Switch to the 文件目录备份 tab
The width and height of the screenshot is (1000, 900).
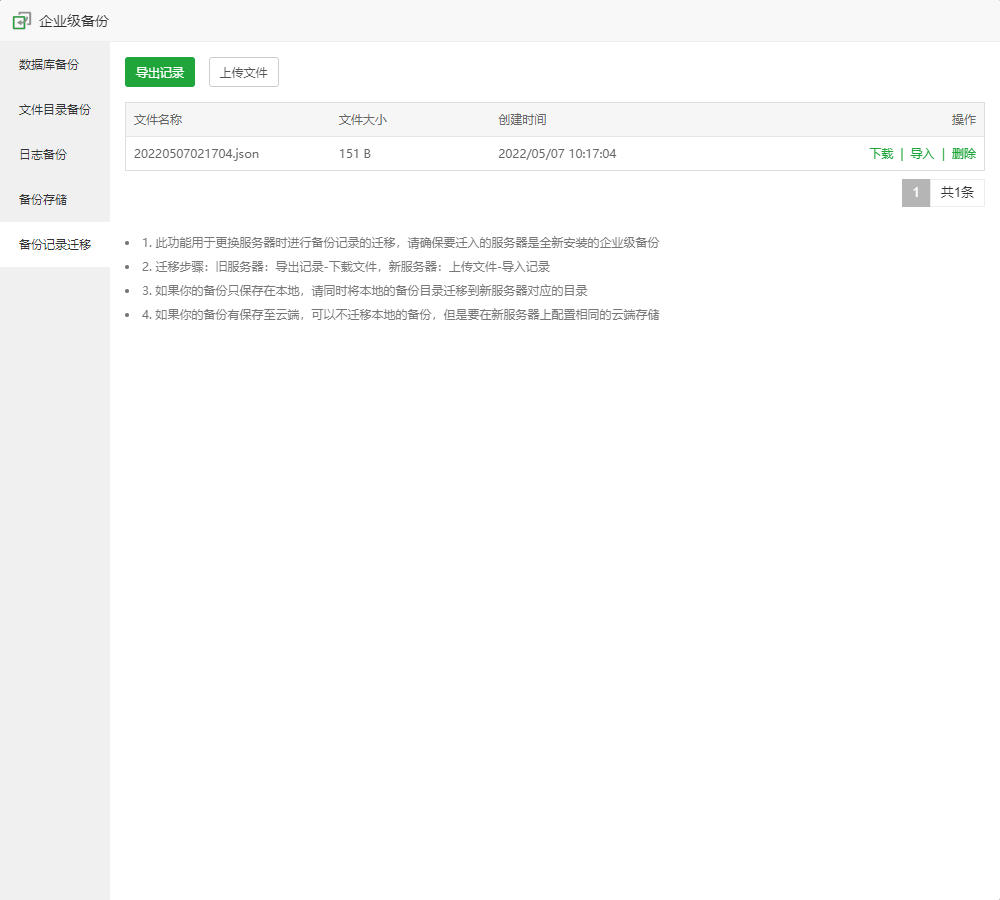(55, 110)
